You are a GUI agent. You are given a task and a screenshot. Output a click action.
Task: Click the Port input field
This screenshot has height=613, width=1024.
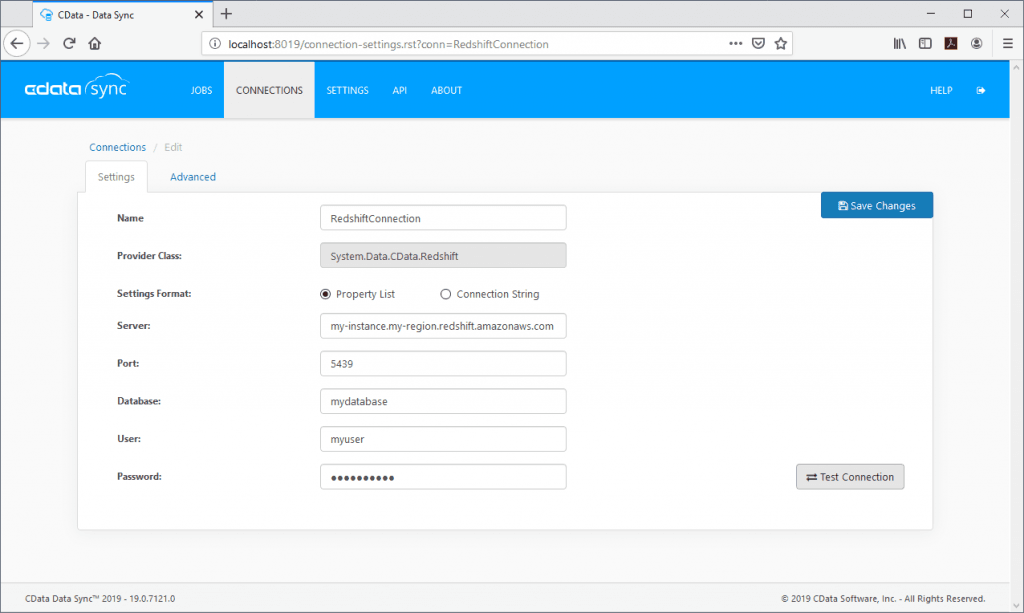click(x=443, y=364)
